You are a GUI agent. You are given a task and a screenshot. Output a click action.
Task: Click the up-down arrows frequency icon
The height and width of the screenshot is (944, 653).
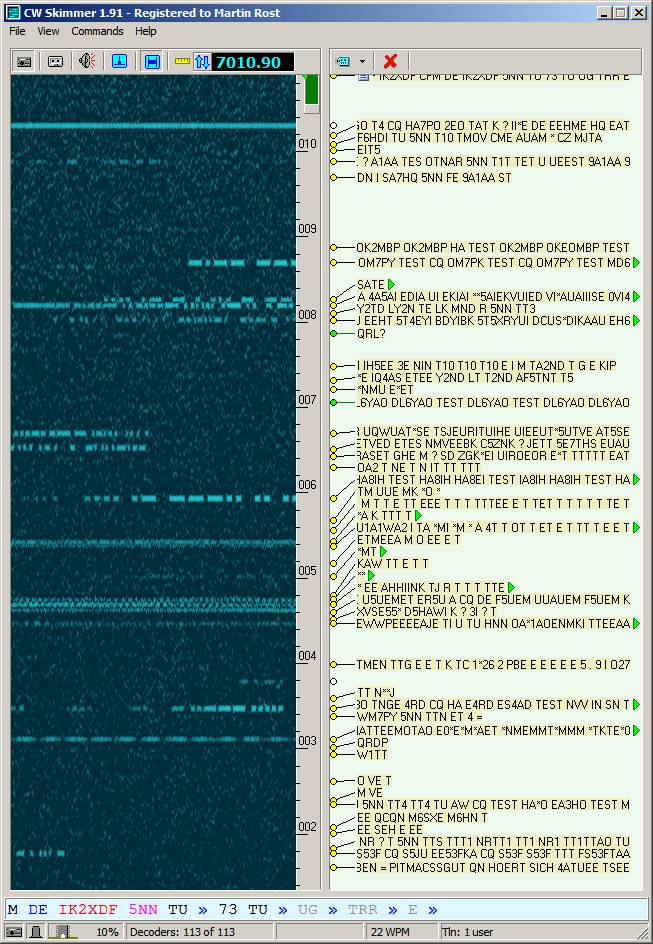pyautogui.click(x=203, y=61)
